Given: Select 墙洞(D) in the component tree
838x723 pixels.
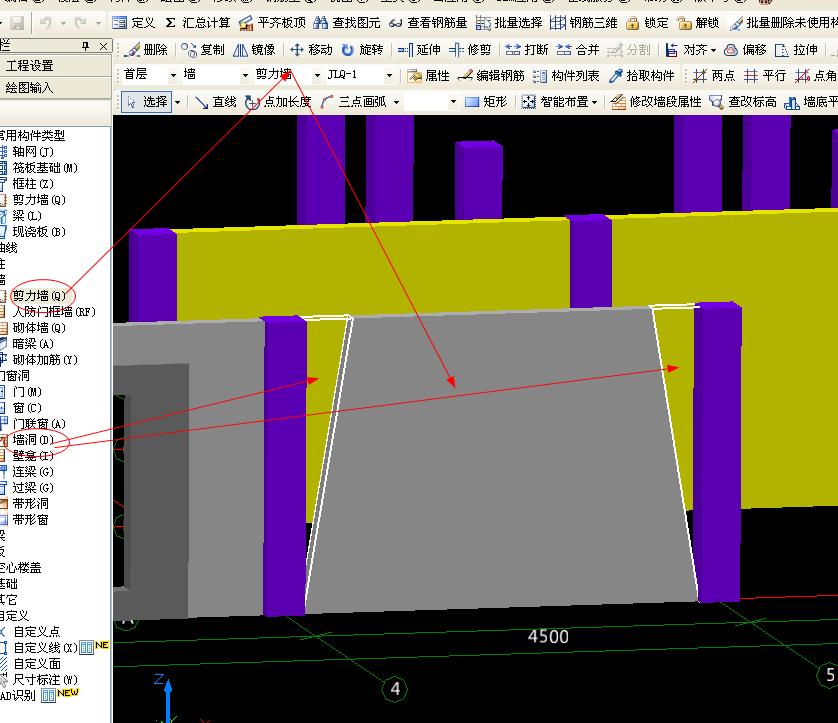Looking at the screenshot, I should point(33,440).
